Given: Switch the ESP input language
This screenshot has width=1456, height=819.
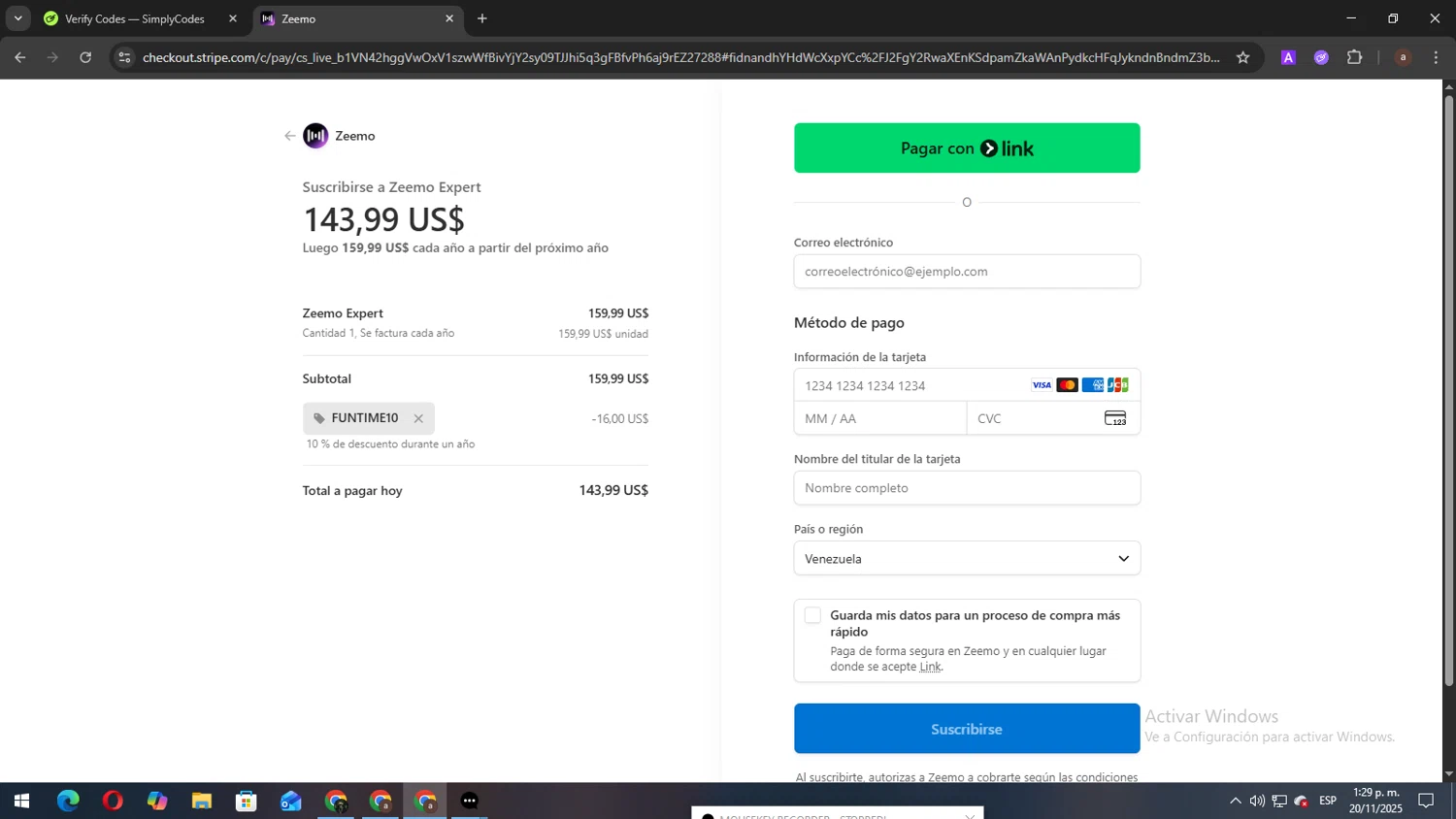Looking at the screenshot, I should 1328,801.
